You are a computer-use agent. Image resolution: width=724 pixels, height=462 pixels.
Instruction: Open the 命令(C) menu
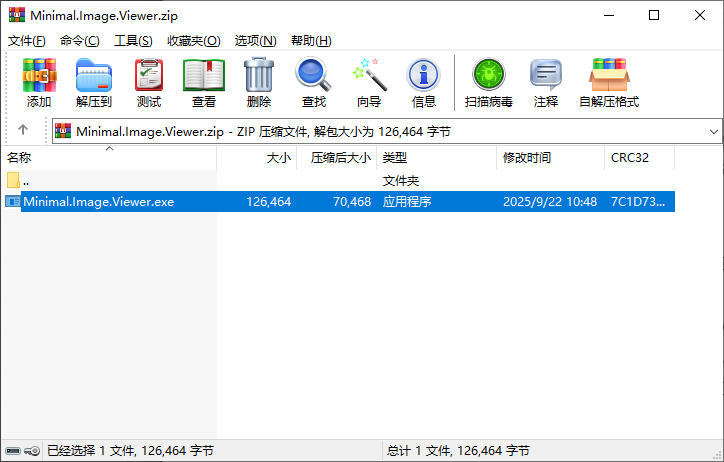tap(80, 41)
